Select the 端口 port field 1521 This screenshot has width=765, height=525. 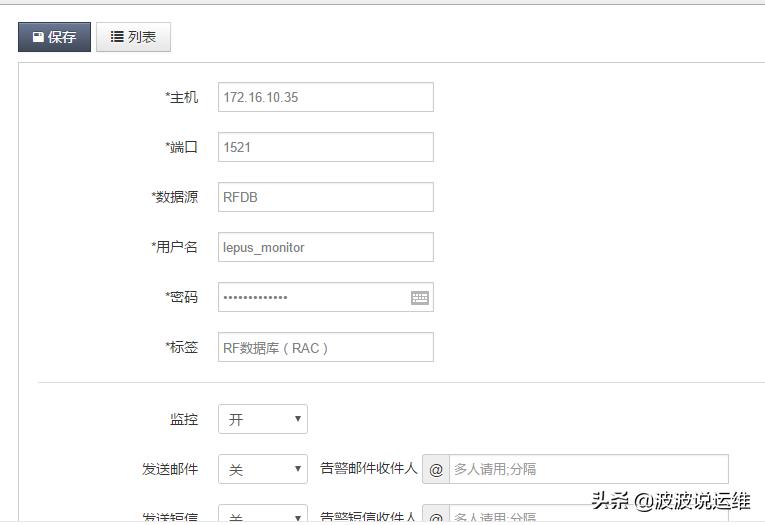coord(325,147)
